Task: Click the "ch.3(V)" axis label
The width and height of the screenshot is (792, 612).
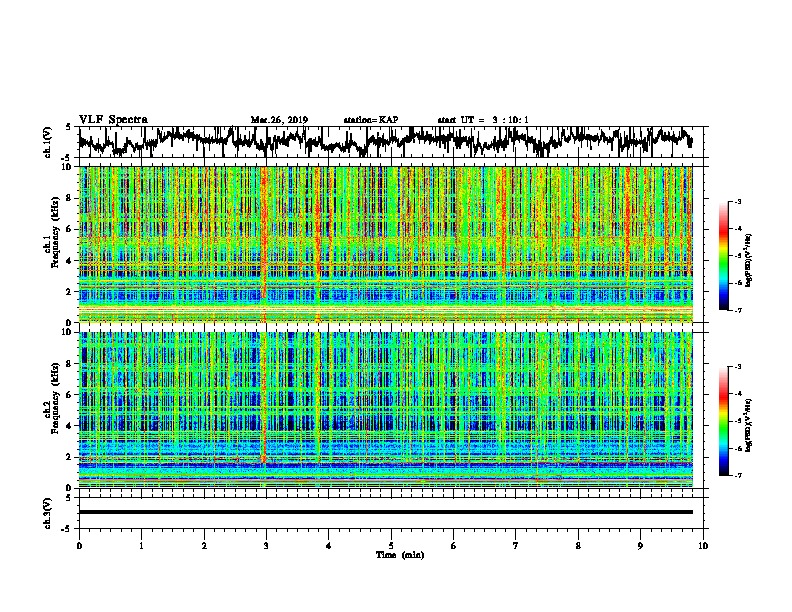Action: pyautogui.click(x=48, y=513)
